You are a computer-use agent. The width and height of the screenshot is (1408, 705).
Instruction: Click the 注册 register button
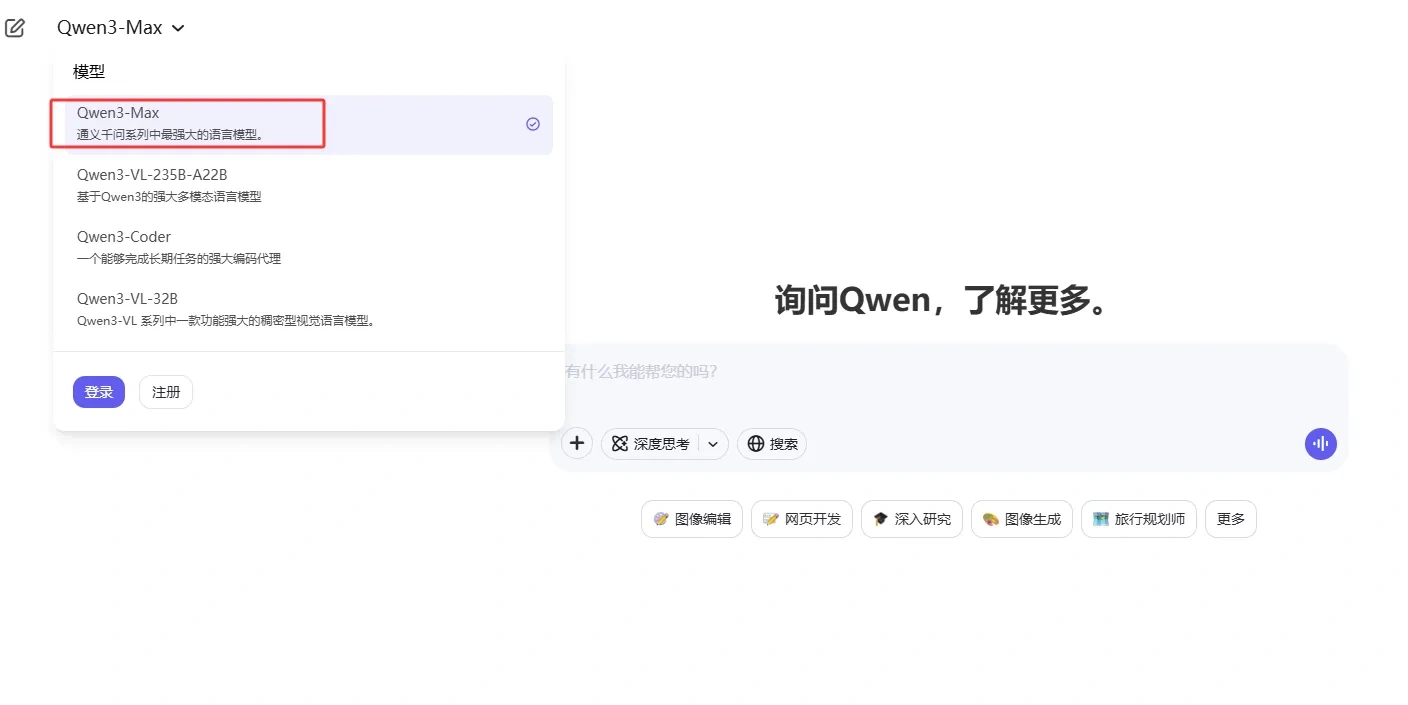[x=165, y=392]
